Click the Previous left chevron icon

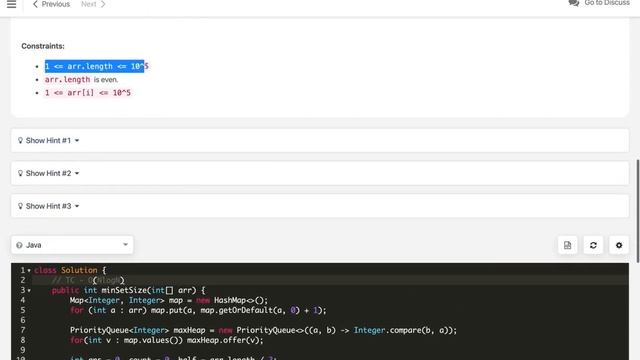(35, 4)
